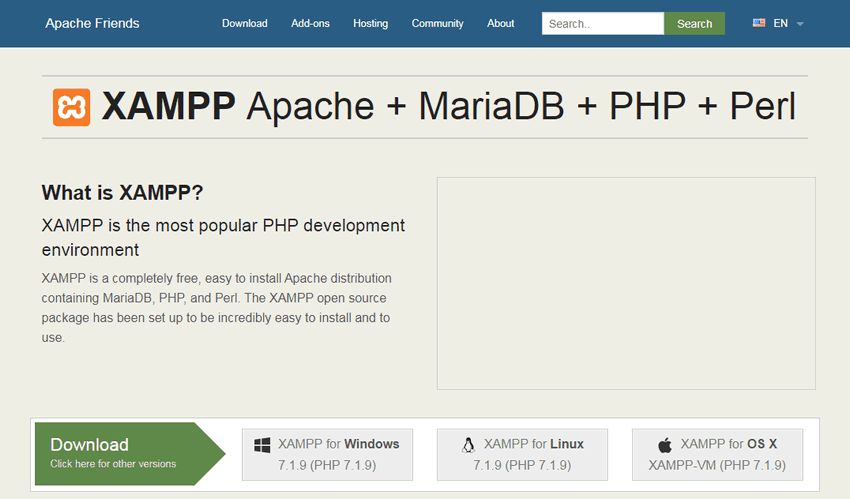Focus the Search input field
The width and height of the screenshot is (850, 499).
click(x=603, y=23)
